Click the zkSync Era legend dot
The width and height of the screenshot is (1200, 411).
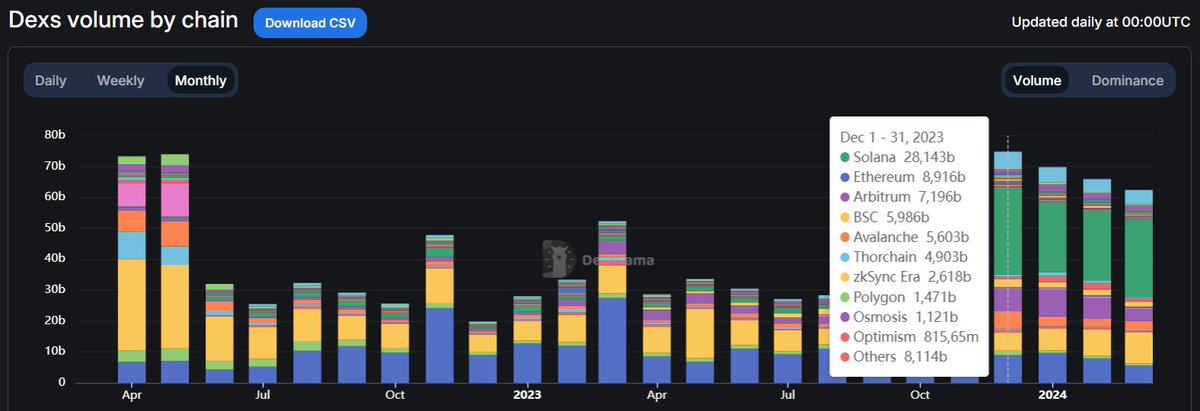point(845,277)
